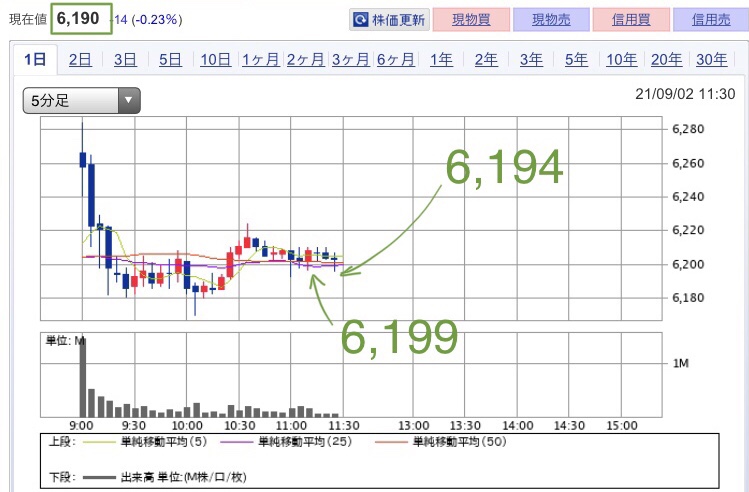Click the 1M volume axis label
Image resolution: width=749 pixels, height=492 pixels.
pyautogui.click(x=681, y=364)
